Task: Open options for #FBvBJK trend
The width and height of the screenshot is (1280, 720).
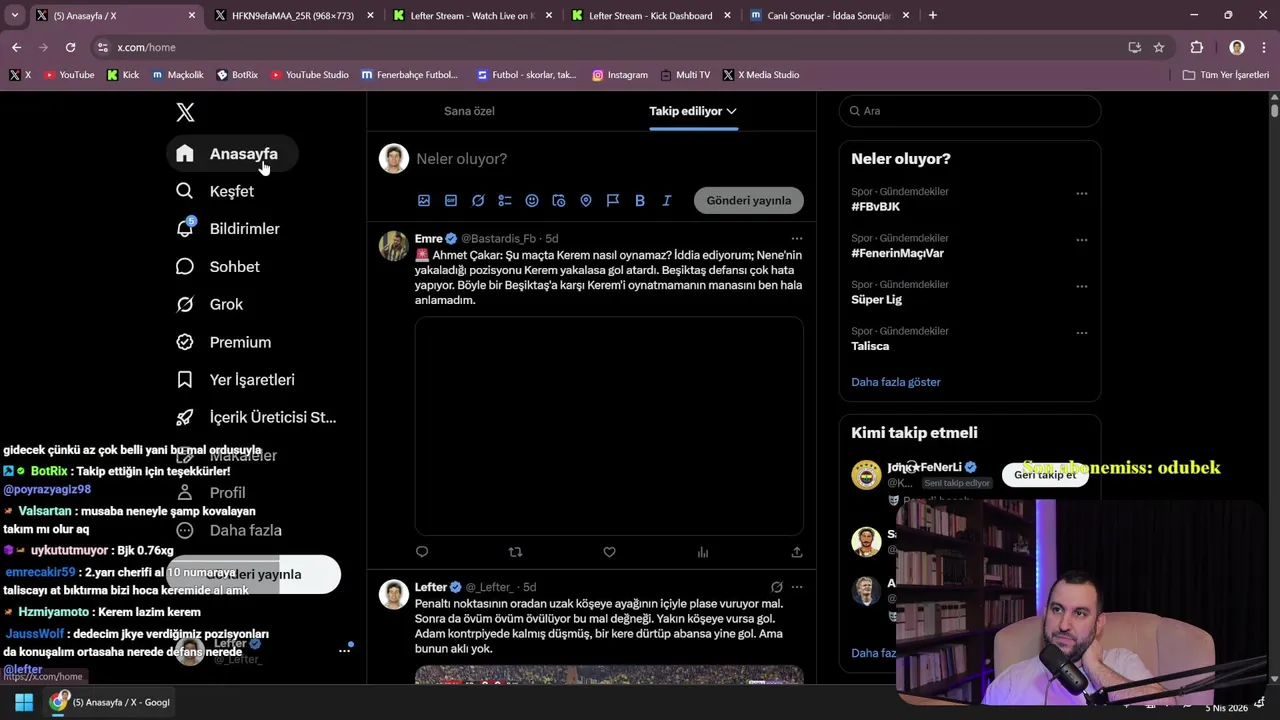Action: point(1081,193)
